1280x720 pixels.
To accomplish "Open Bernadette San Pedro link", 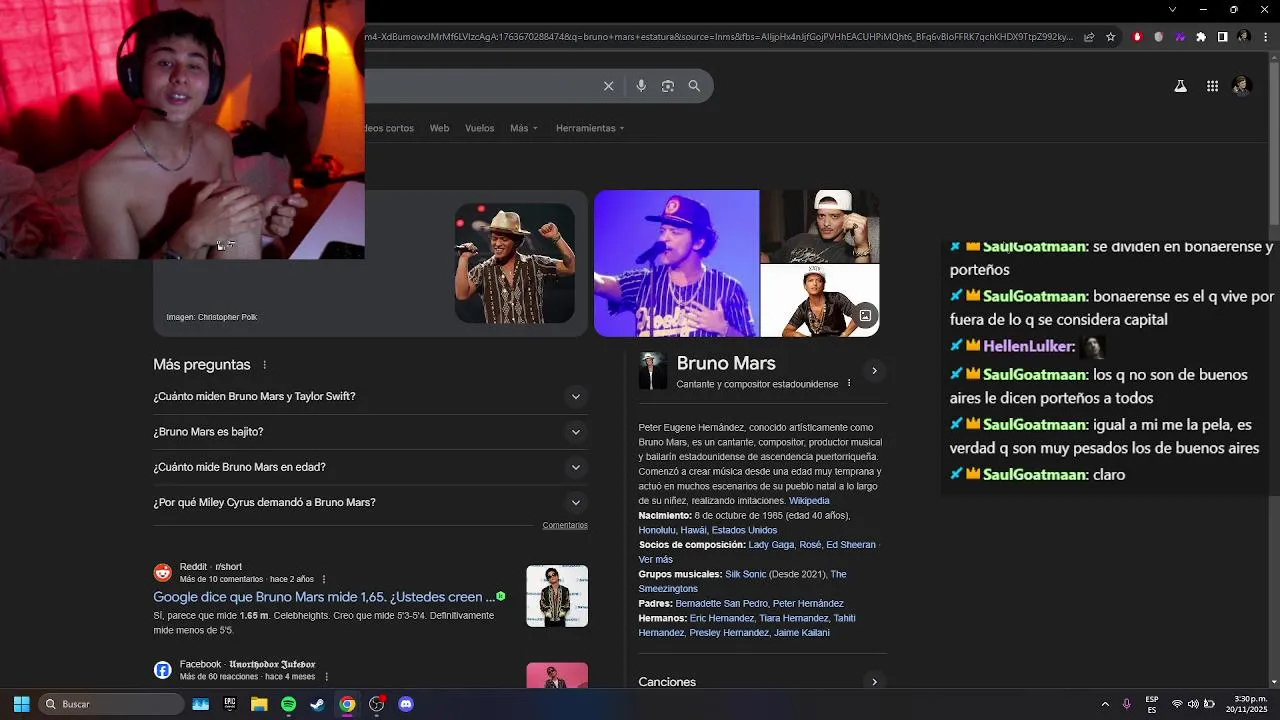I will coord(722,604).
